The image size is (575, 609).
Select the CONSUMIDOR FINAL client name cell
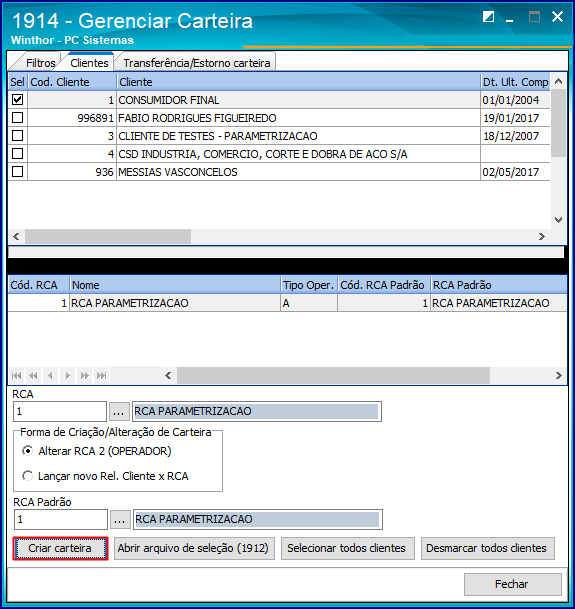tap(298, 100)
